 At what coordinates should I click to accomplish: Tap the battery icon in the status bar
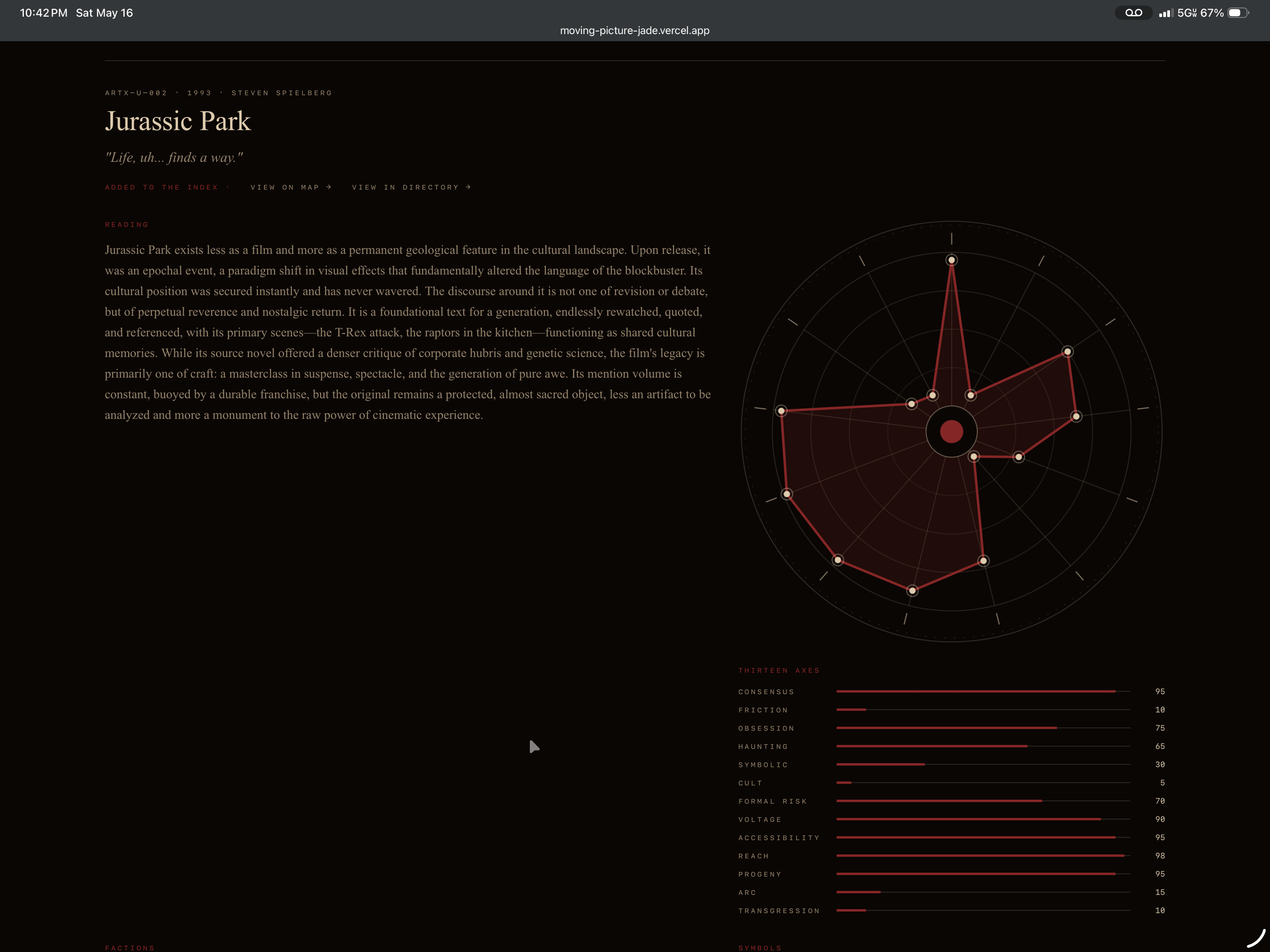pos(1238,13)
